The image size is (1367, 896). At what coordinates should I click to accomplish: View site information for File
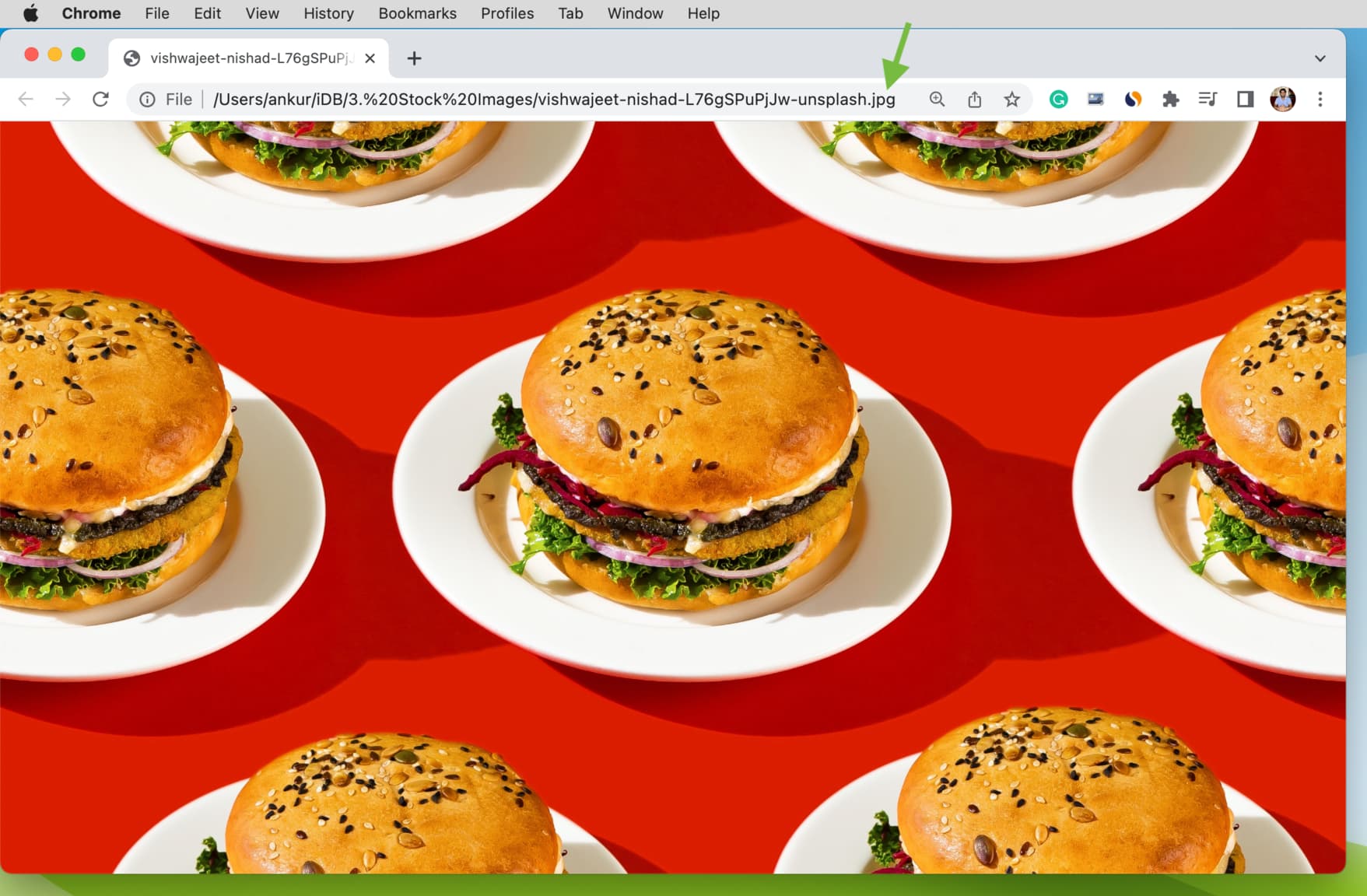[x=147, y=100]
